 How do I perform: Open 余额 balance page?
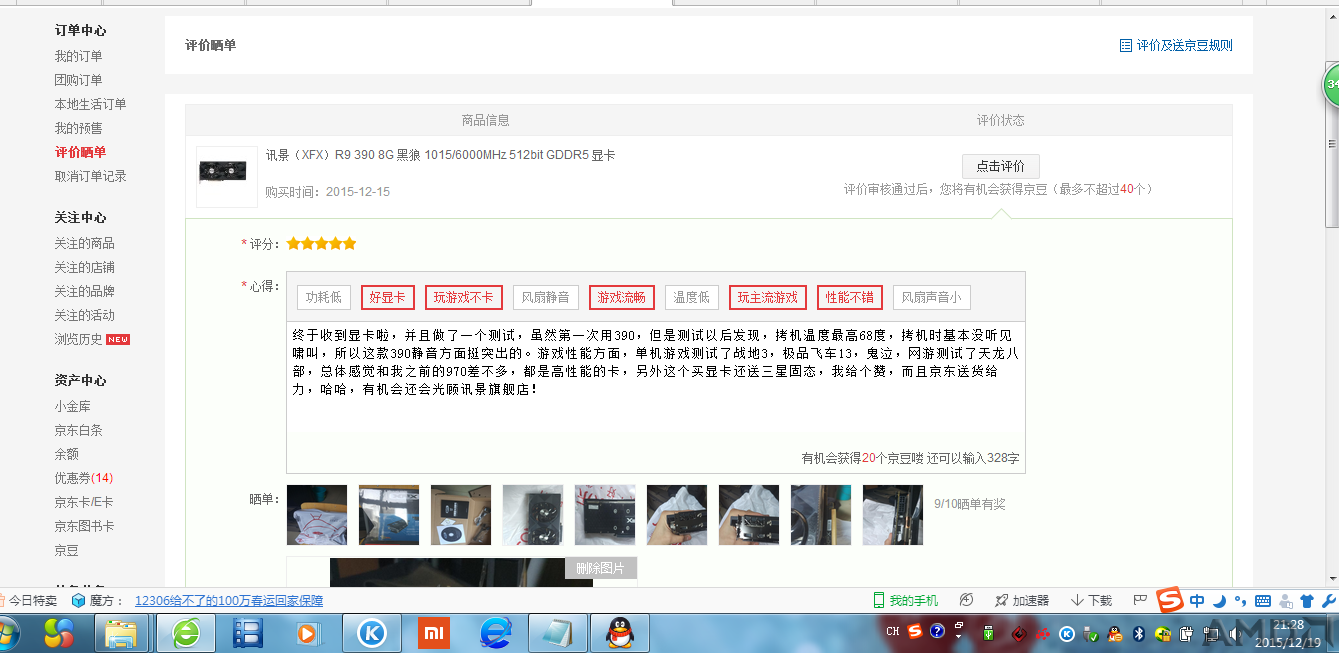(67, 454)
